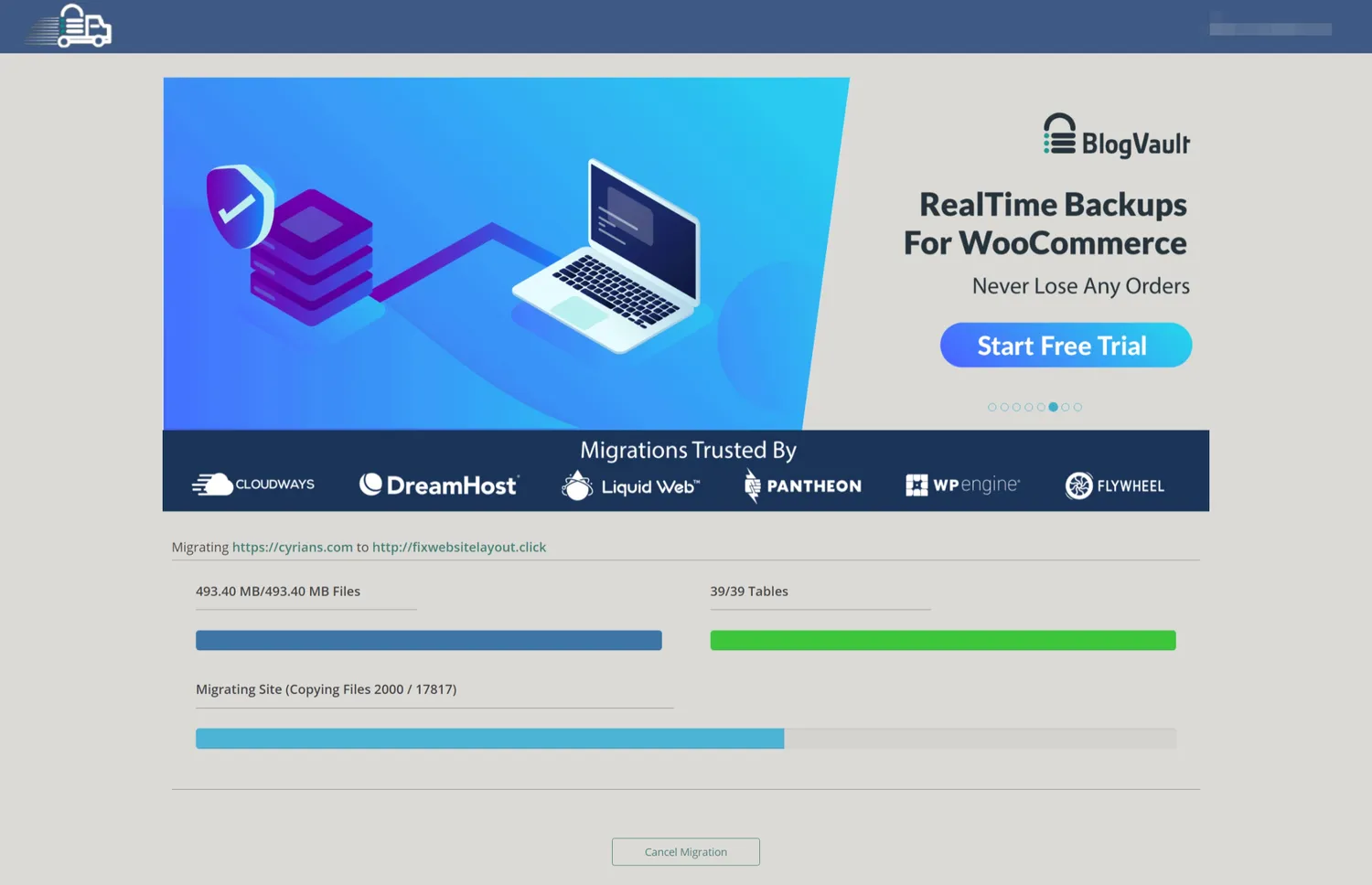Select the last carousel dot
The height and width of the screenshot is (885, 1372).
(1077, 407)
